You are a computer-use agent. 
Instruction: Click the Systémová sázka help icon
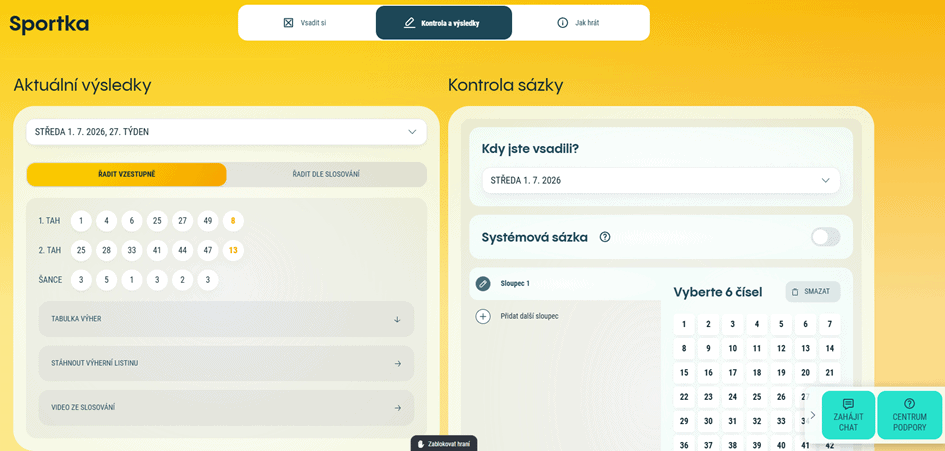605,237
